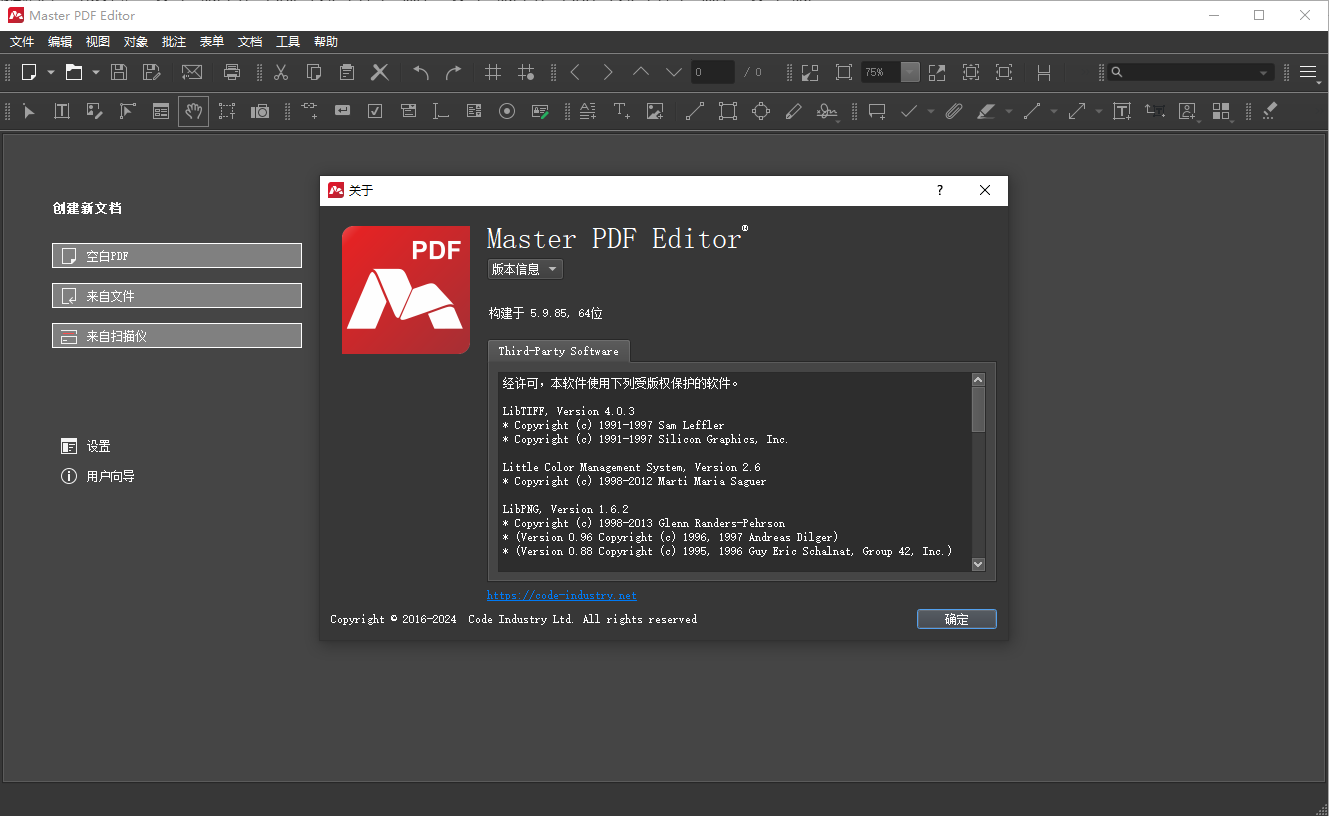The height and width of the screenshot is (816, 1329).
Task: Click the cut scissors icon
Action: coord(281,72)
